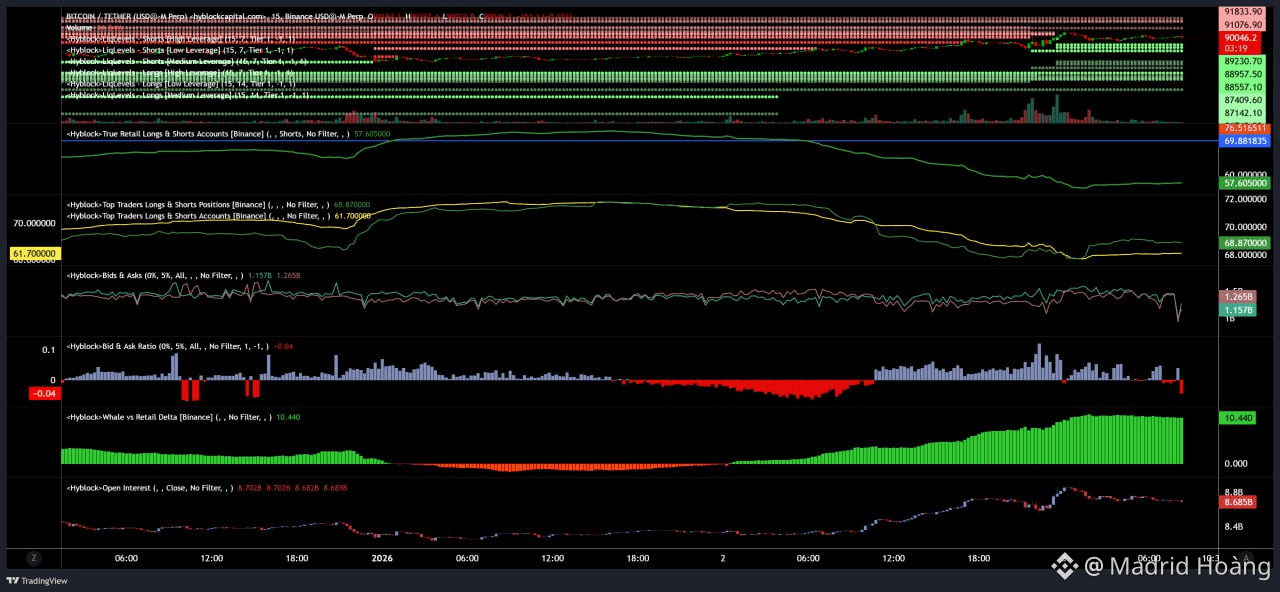Click the red -0.04 left-scale label
Screen dimensions: 1280x592
click(44, 394)
